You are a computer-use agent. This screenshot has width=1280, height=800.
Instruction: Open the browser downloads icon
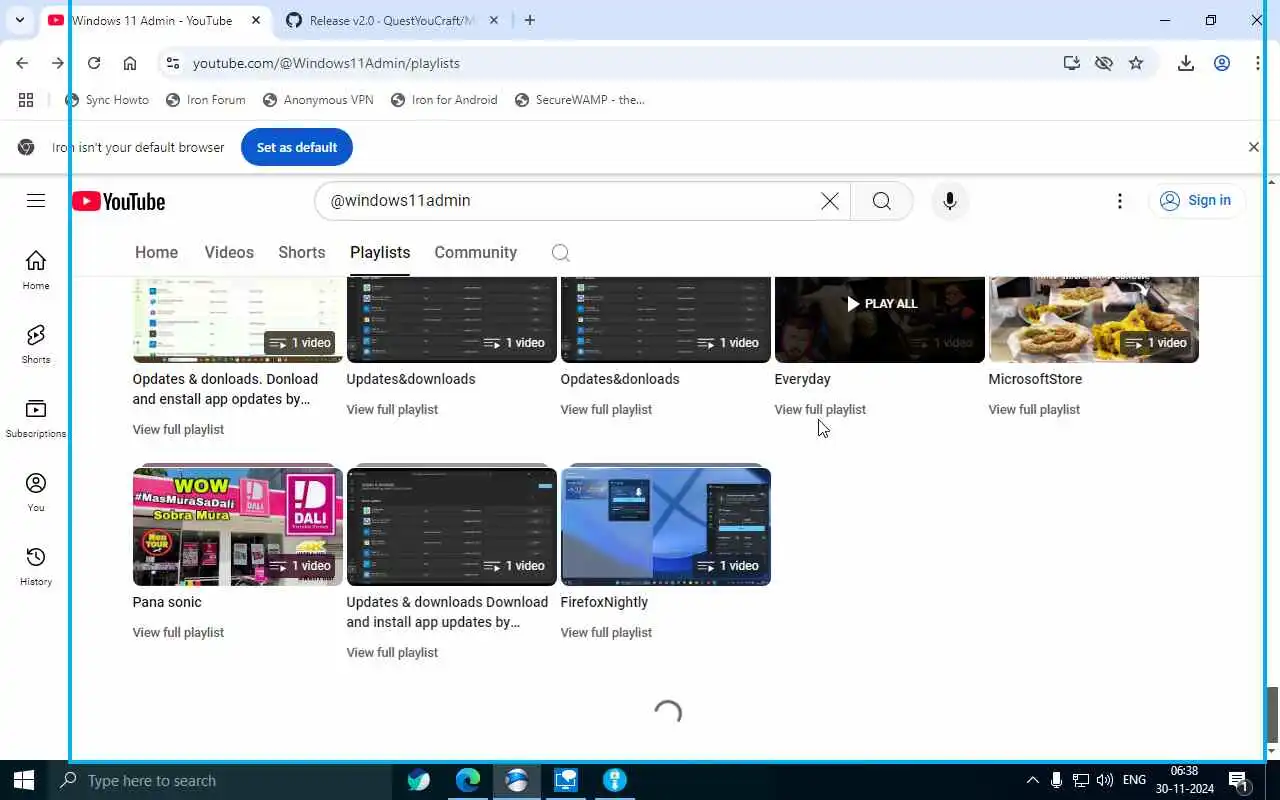1186,63
